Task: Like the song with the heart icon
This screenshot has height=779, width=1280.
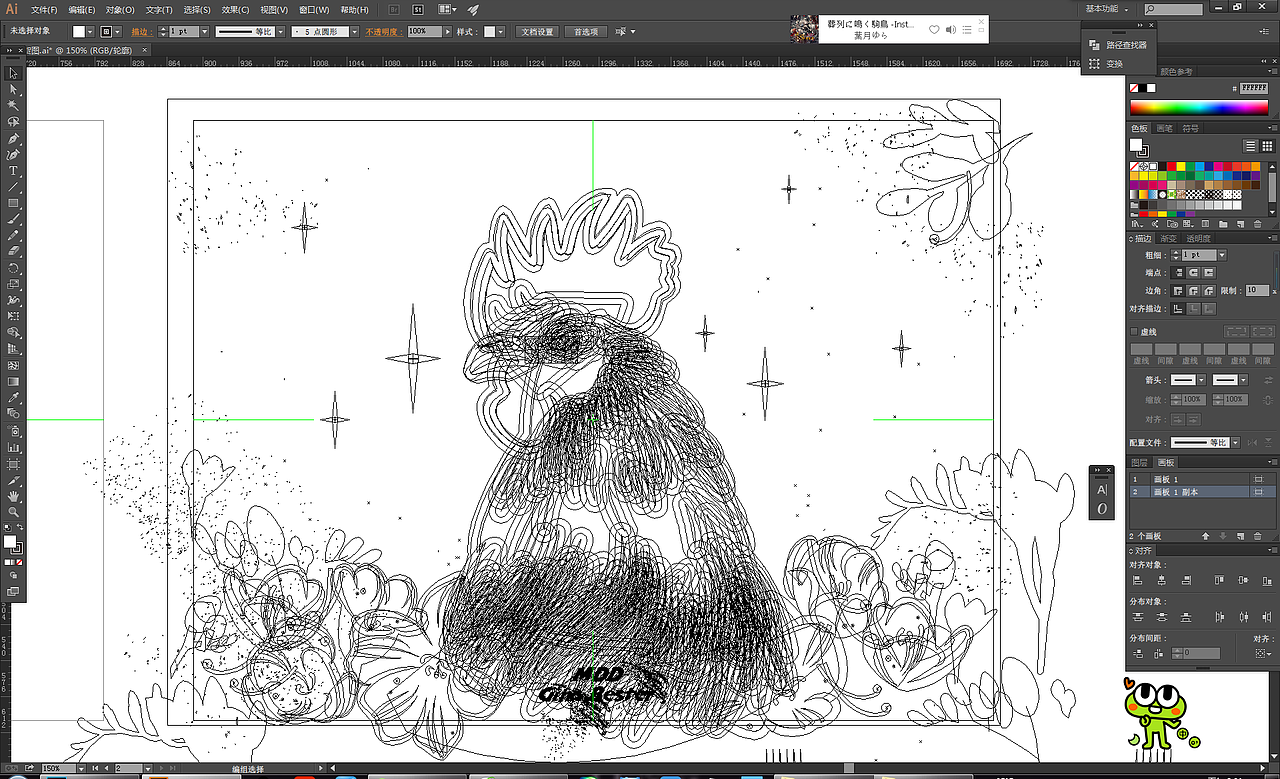Action: (x=934, y=30)
